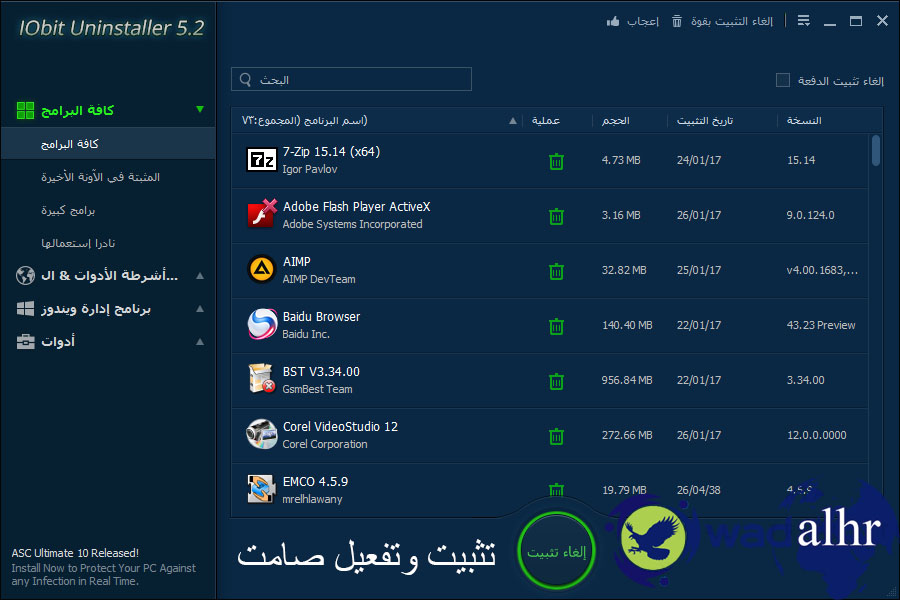
Task: Open recently installed programs list
Action: coord(100,177)
